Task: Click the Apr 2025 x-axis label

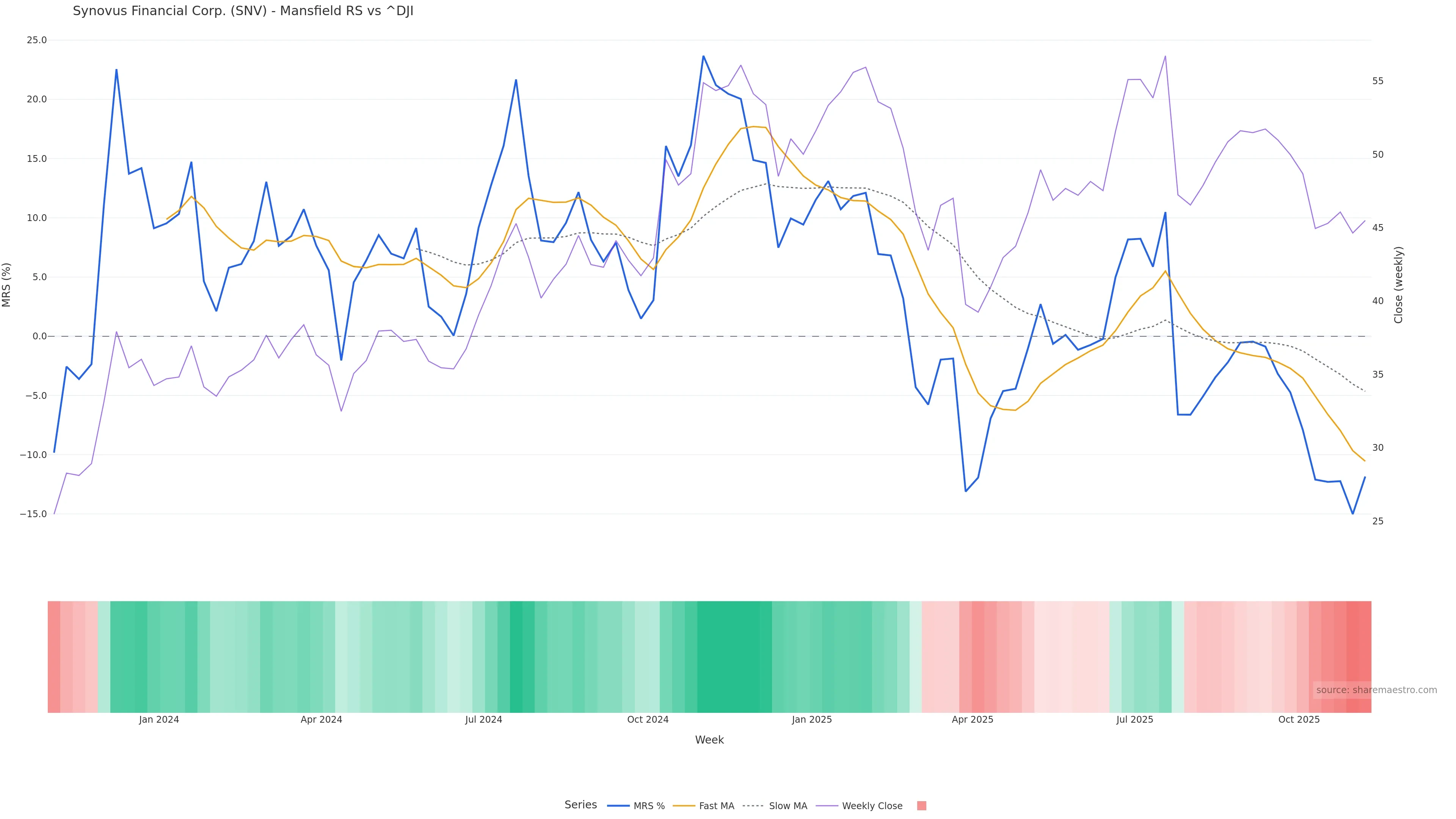Action: (x=972, y=720)
